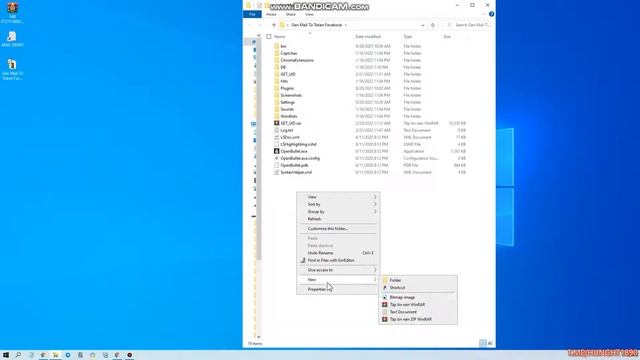Select the Sounds folder name

pyautogui.click(x=287, y=109)
